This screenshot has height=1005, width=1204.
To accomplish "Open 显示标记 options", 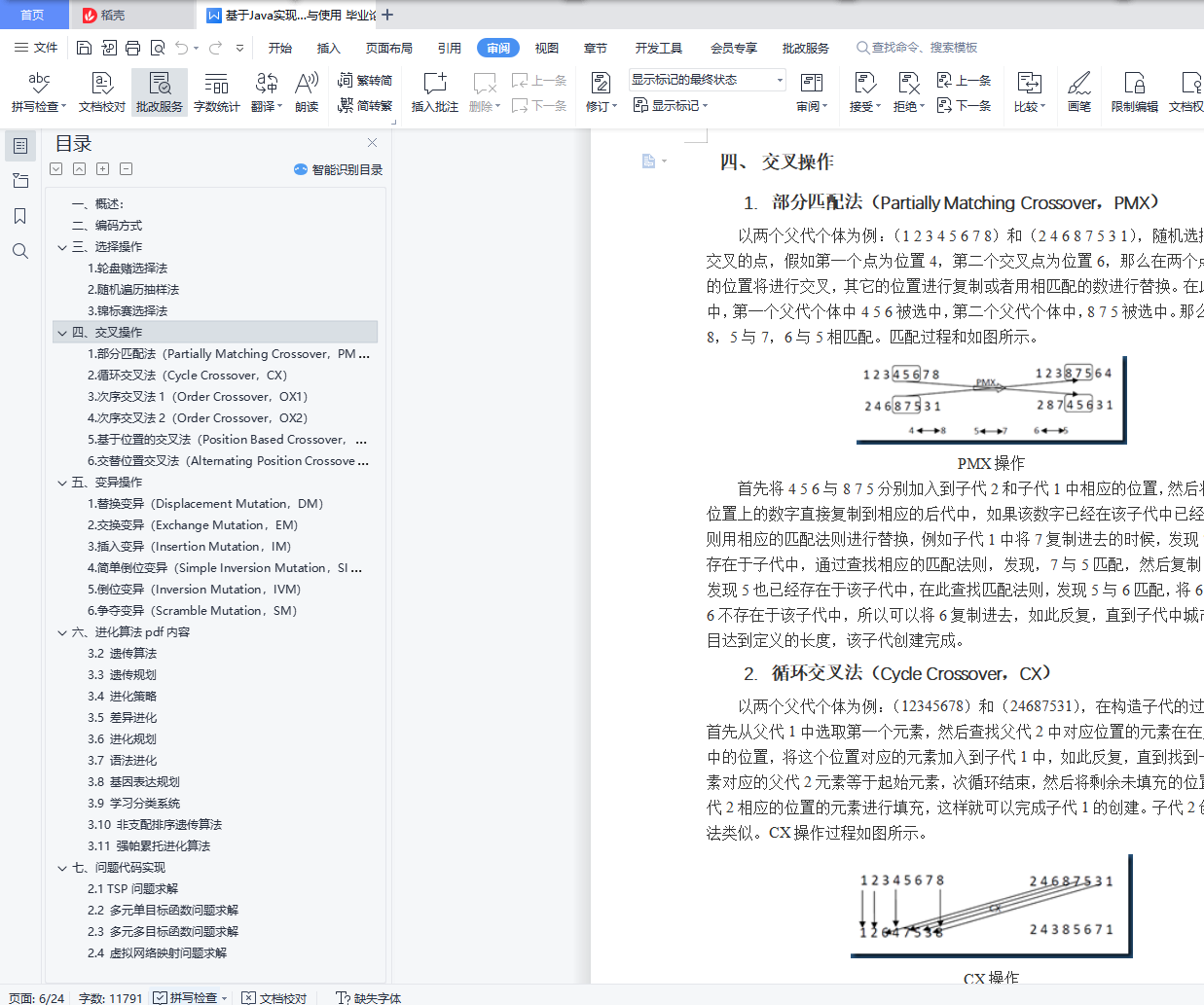I will pos(671,105).
